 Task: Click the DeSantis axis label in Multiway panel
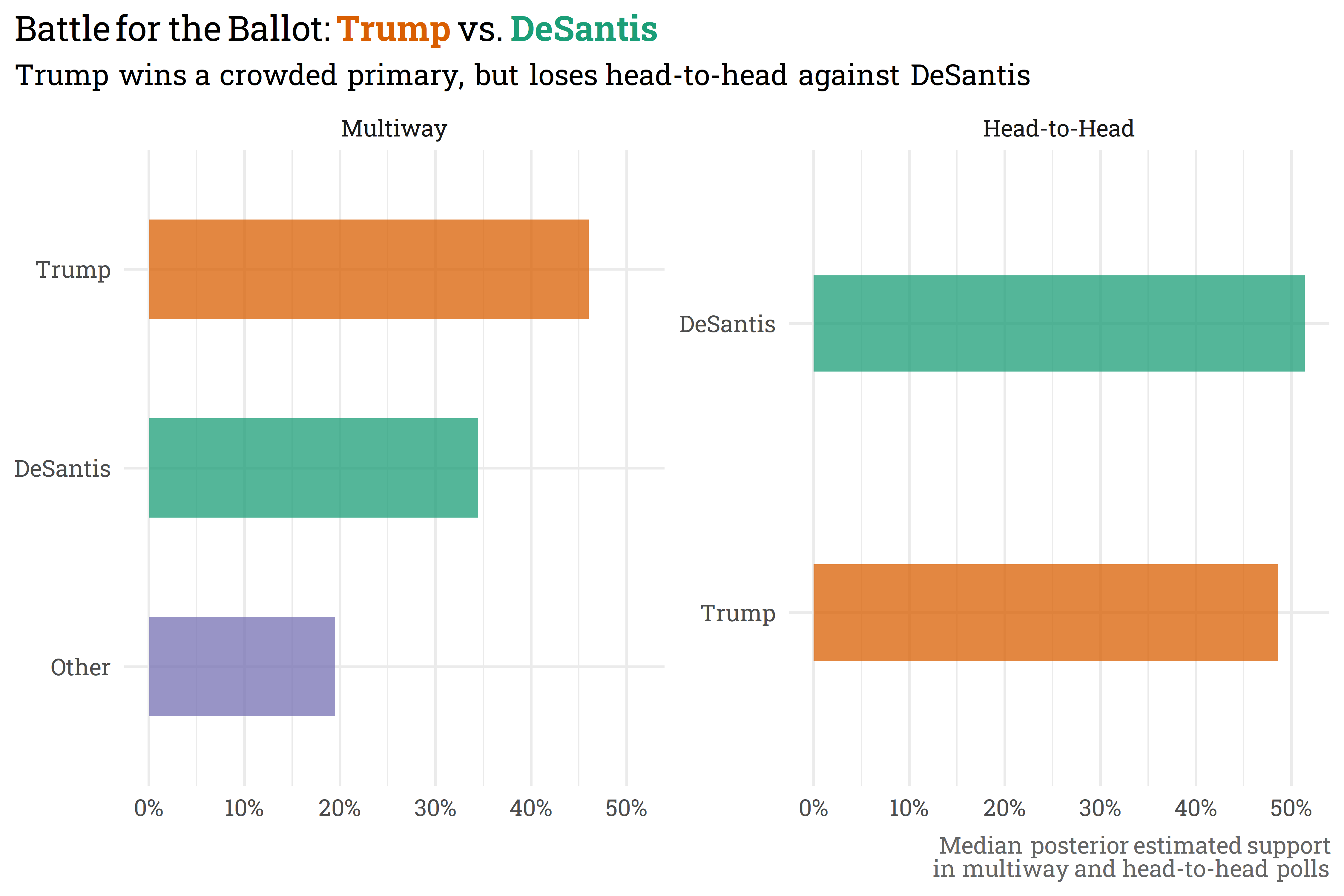click(63, 469)
